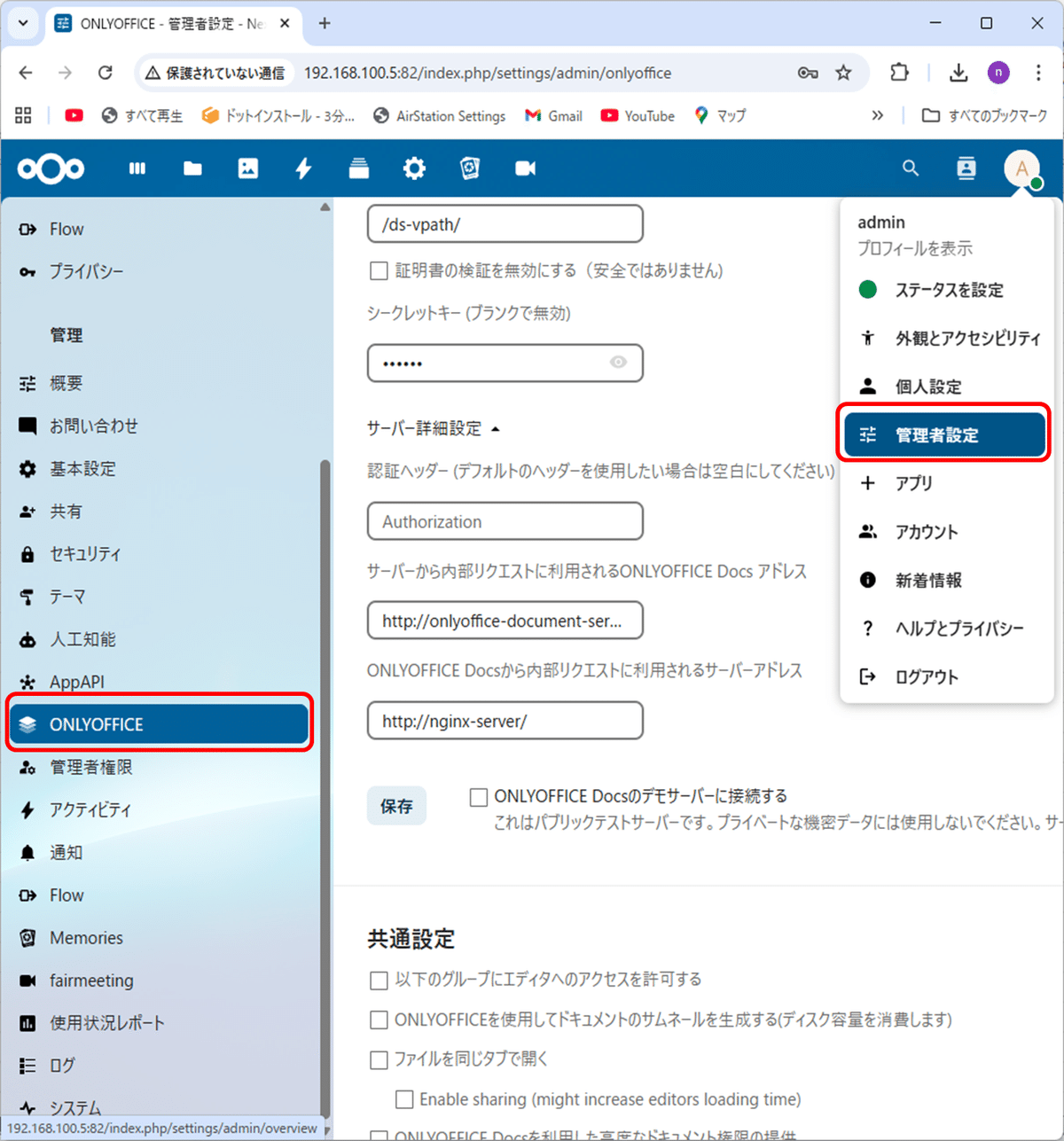This screenshot has height=1141, width=1064.
Task: Open the Activity lightning icon
Action: (302, 168)
